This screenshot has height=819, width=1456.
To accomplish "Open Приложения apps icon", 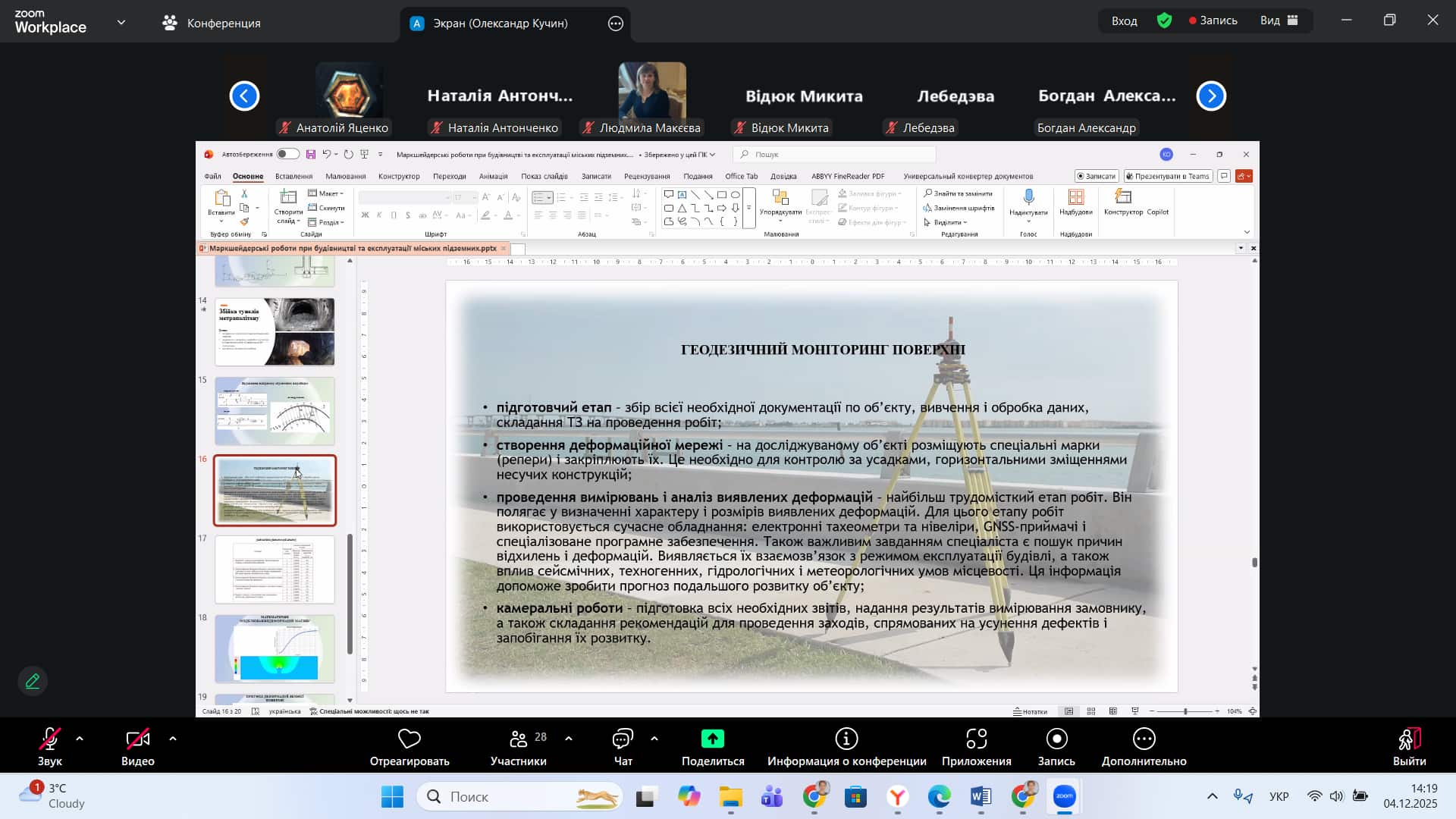I will point(976,739).
